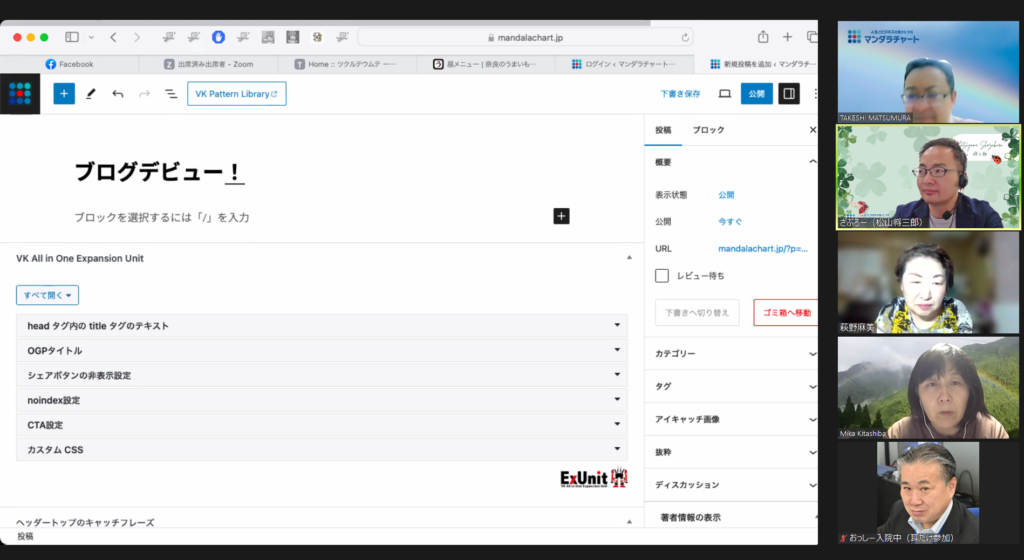Toggle the settings sidebar panel icon

point(789,94)
